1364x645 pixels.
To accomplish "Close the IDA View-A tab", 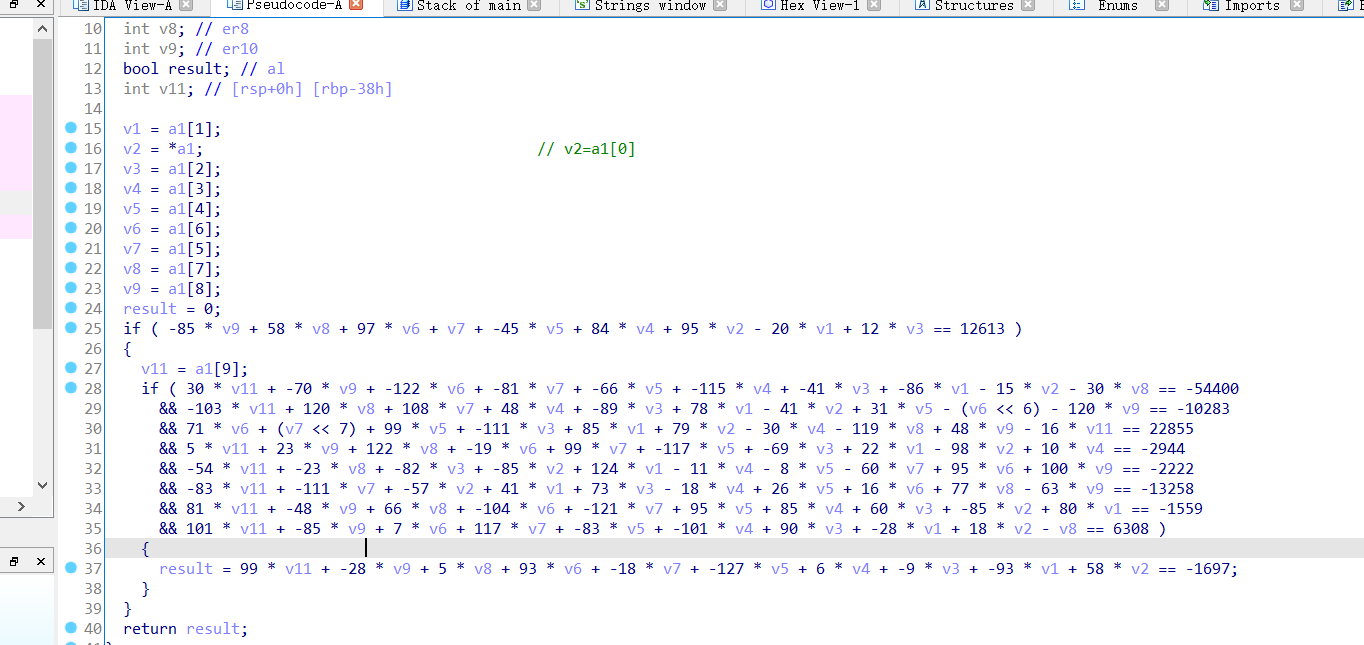I will point(186,6).
